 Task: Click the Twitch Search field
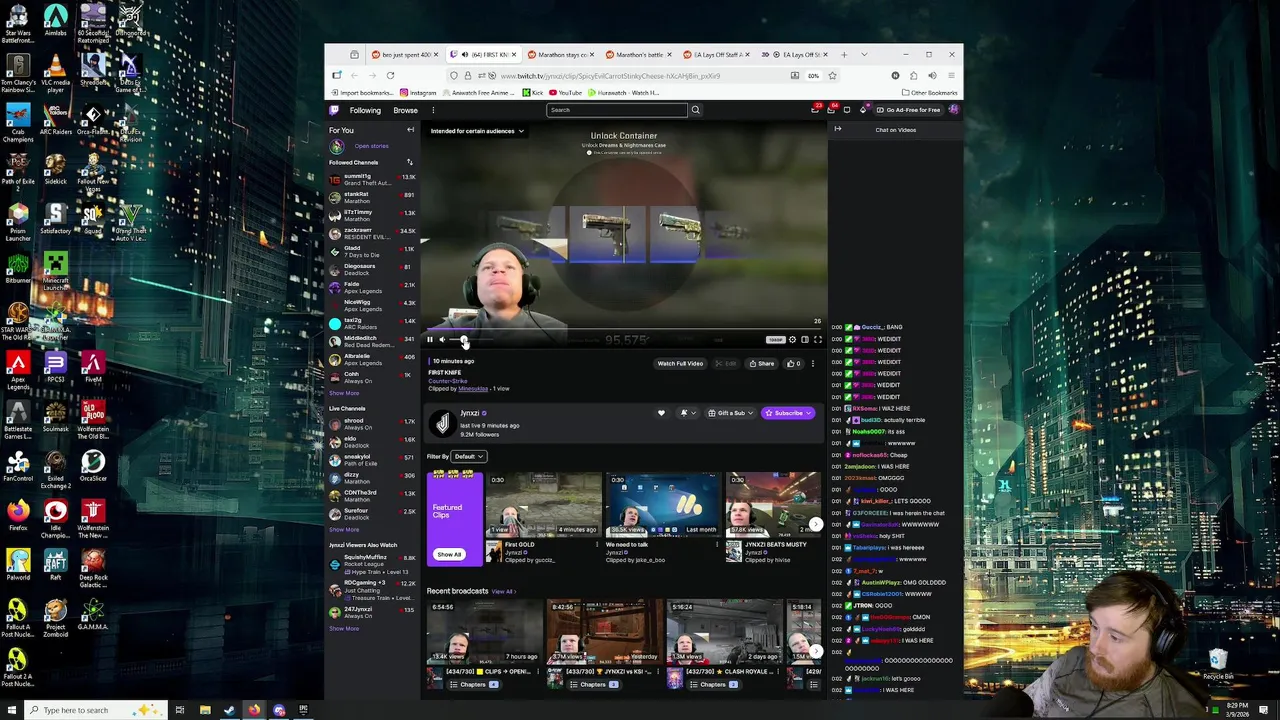[x=617, y=110]
